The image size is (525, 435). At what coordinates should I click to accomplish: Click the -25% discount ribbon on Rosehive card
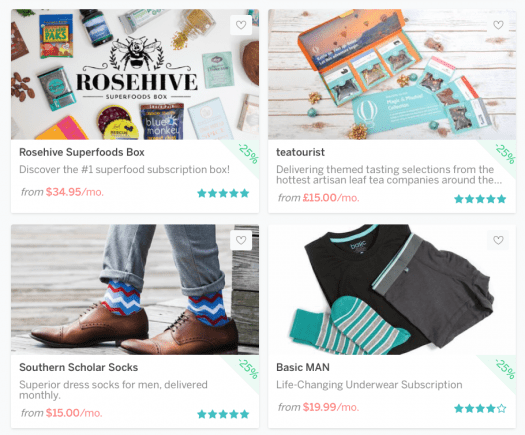[x=248, y=153]
